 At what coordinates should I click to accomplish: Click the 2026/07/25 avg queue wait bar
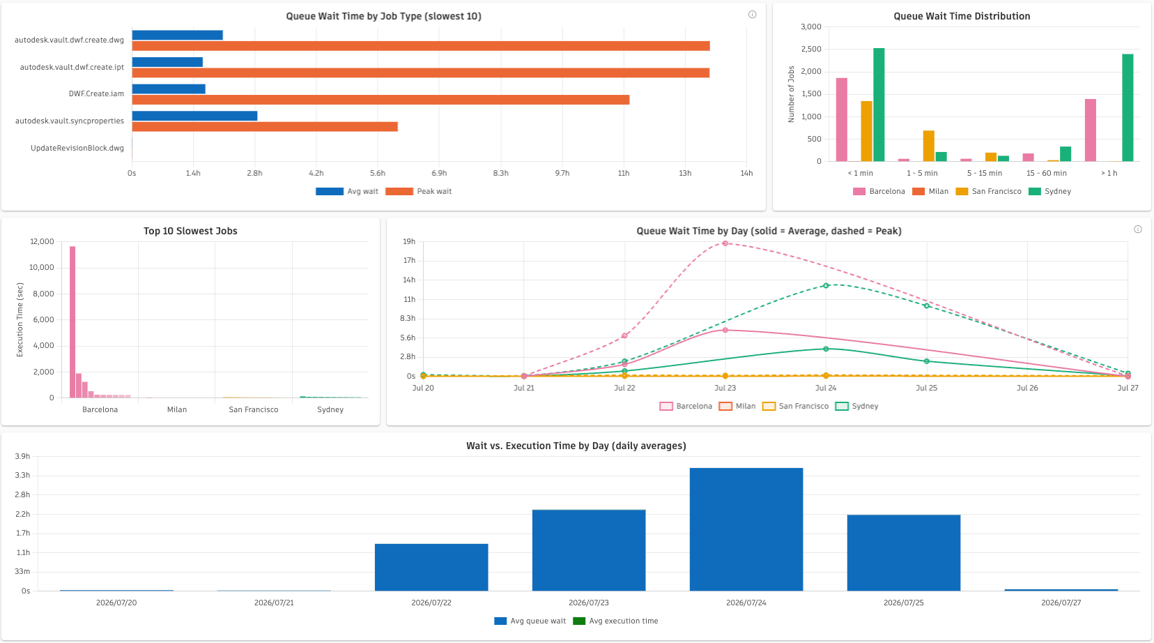(x=904, y=553)
